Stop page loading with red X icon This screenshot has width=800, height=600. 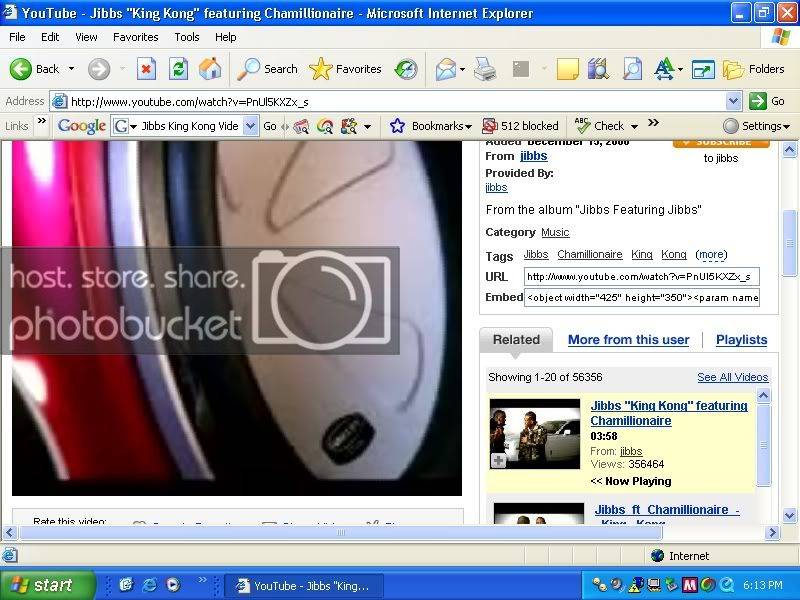146,69
